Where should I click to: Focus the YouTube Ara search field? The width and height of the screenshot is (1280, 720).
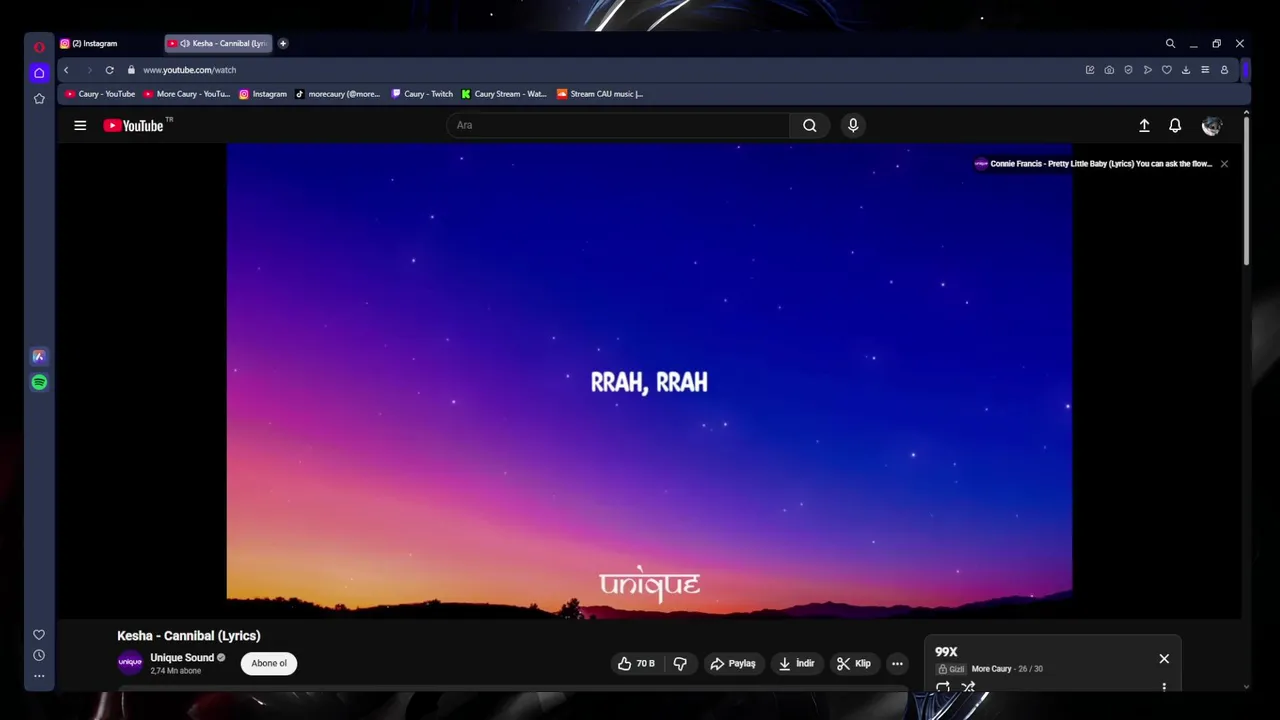[x=618, y=125]
